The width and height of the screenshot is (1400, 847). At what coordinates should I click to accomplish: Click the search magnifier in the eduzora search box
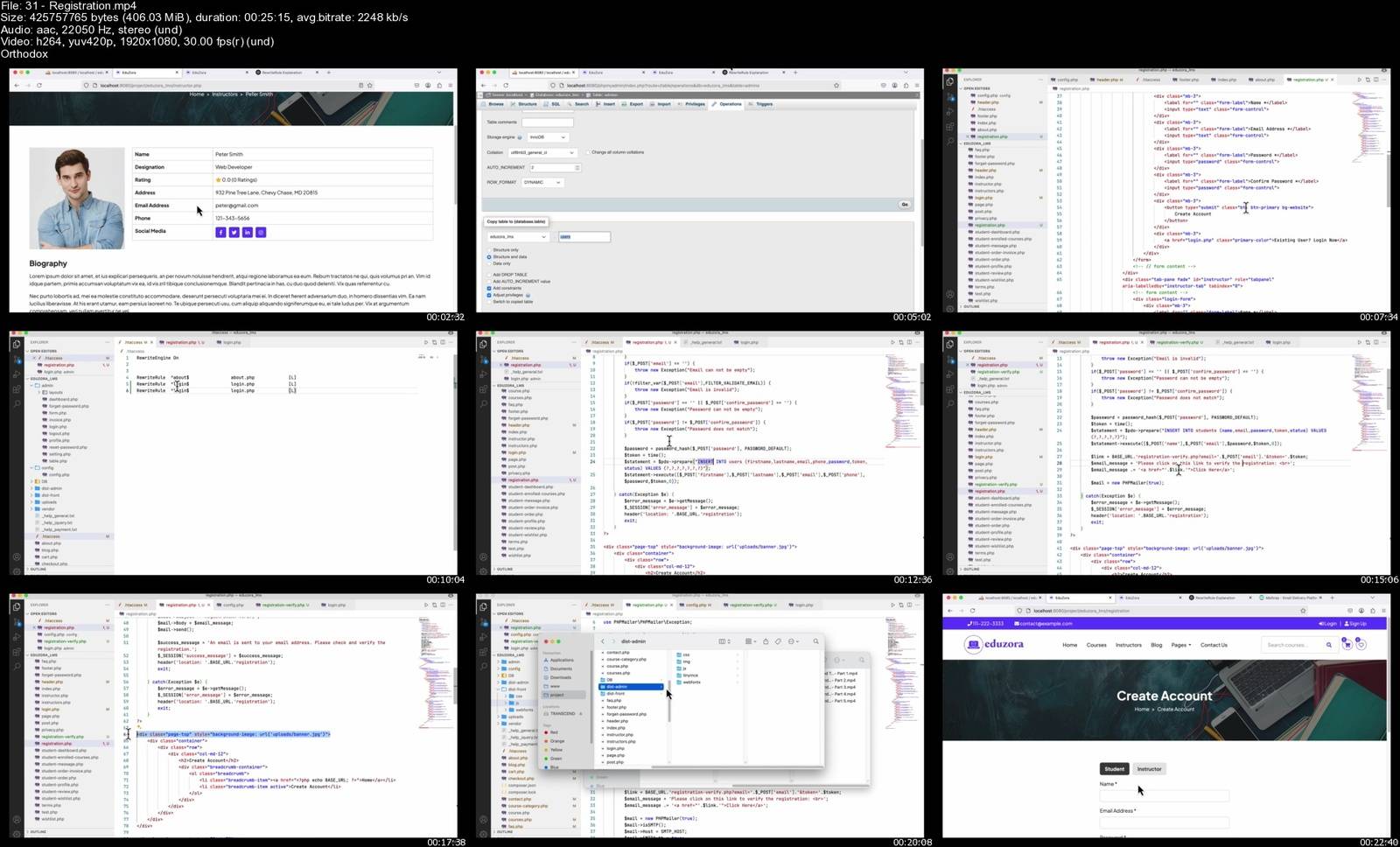[x=1328, y=645]
